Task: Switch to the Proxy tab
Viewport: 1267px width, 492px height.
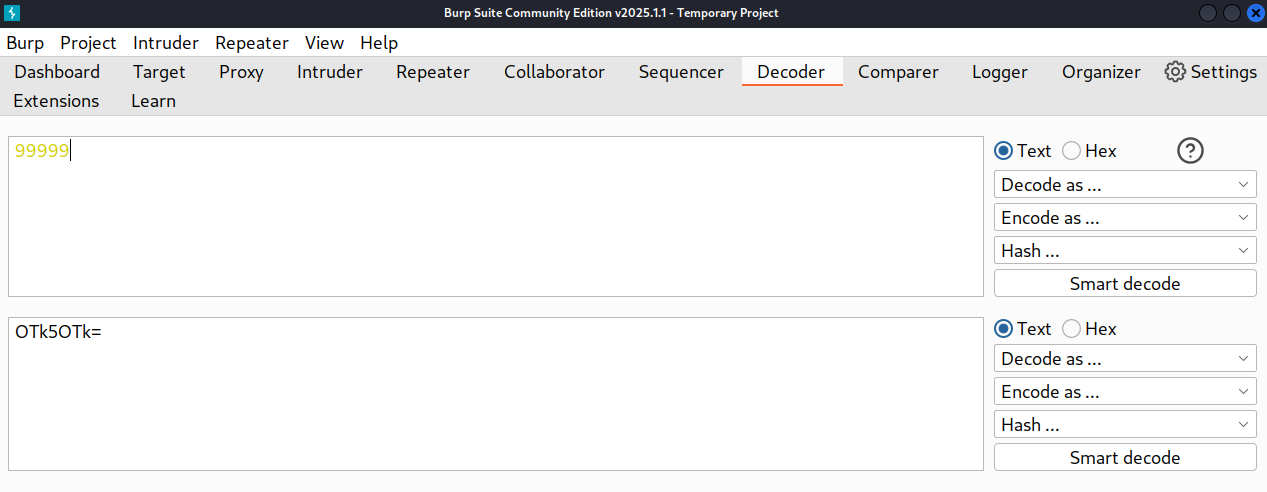Action: tap(241, 72)
